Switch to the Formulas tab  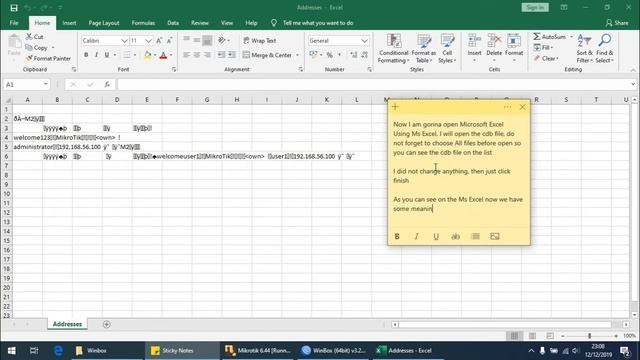(143, 23)
